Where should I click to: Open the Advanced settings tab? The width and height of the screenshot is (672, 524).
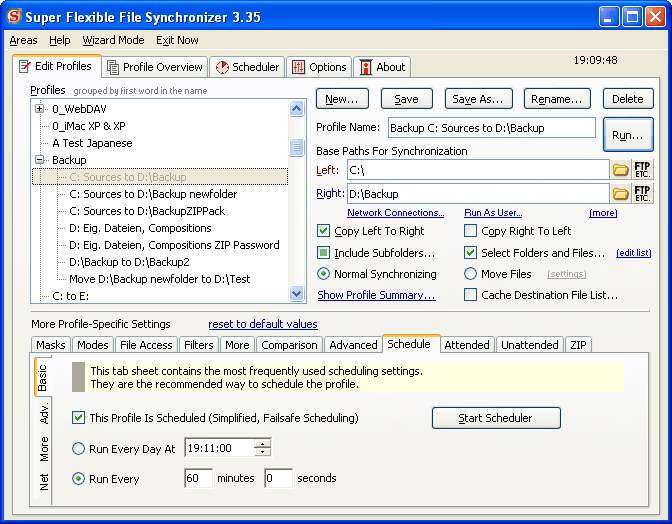pyautogui.click(x=353, y=345)
